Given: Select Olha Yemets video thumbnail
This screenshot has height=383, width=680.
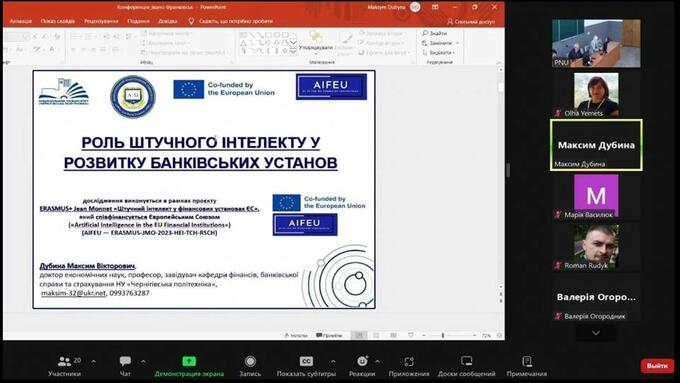Looking at the screenshot, I should [596, 95].
